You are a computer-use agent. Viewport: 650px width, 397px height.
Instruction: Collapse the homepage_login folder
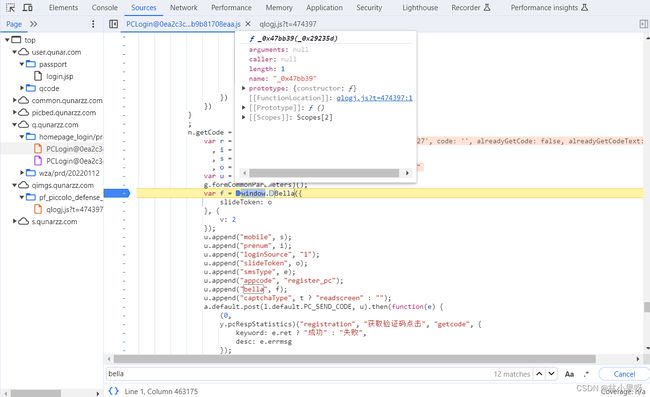click(22, 136)
